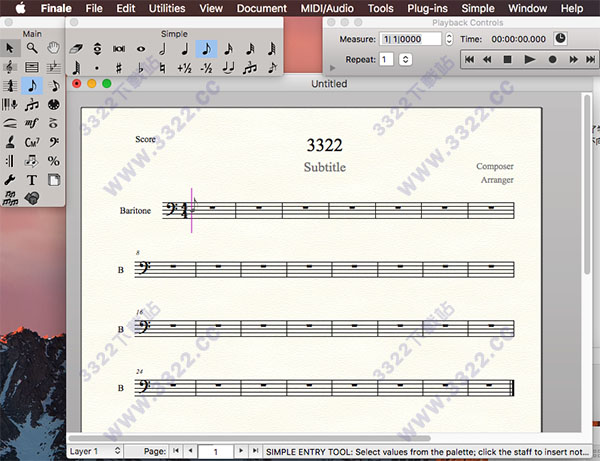The height and width of the screenshot is (461, 600).
Task: Toggle the tie tool
Action: click(228, 68)
